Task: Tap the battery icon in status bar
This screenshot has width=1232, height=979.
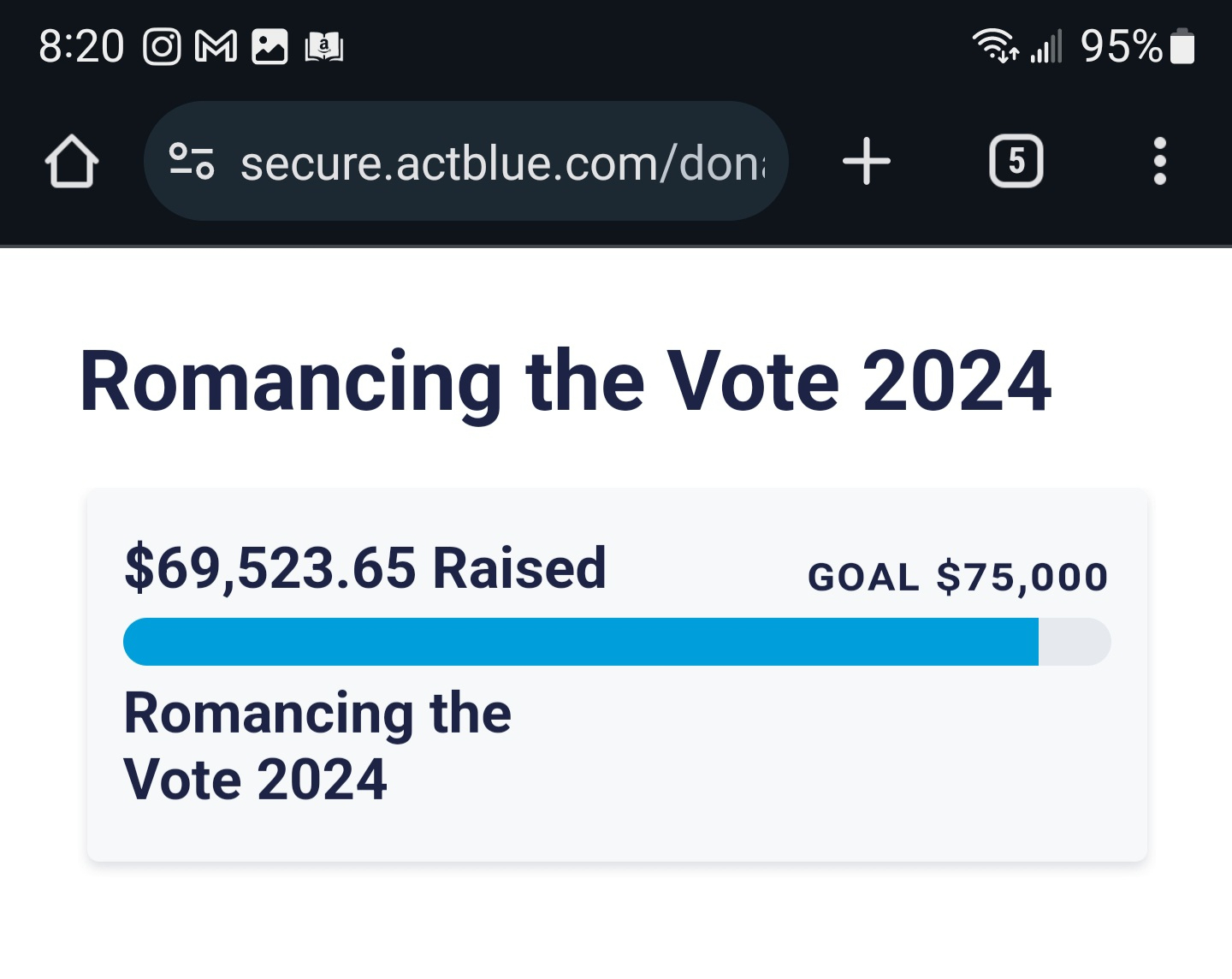Action: 1182,46
